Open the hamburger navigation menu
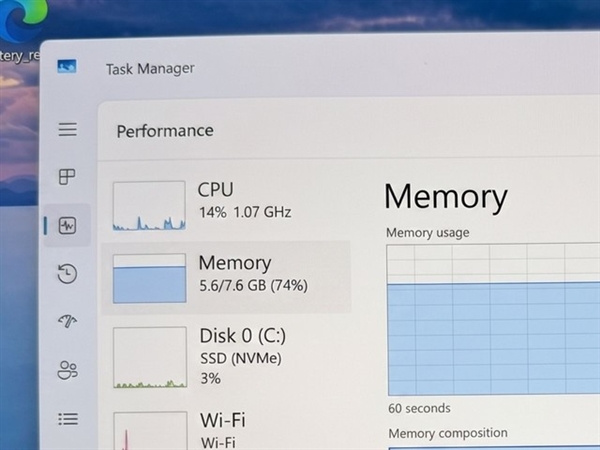The image size is (600, 450). pyautogui.click(x=68, y=129)
